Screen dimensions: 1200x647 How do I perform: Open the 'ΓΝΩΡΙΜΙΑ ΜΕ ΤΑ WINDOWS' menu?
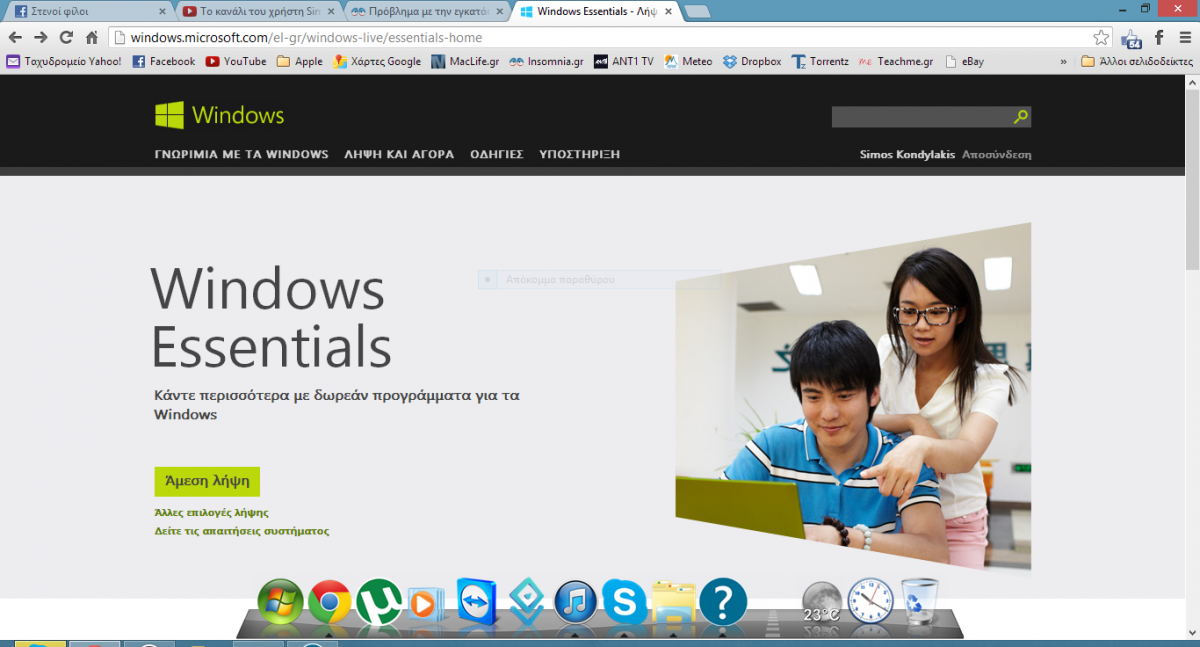241,154
